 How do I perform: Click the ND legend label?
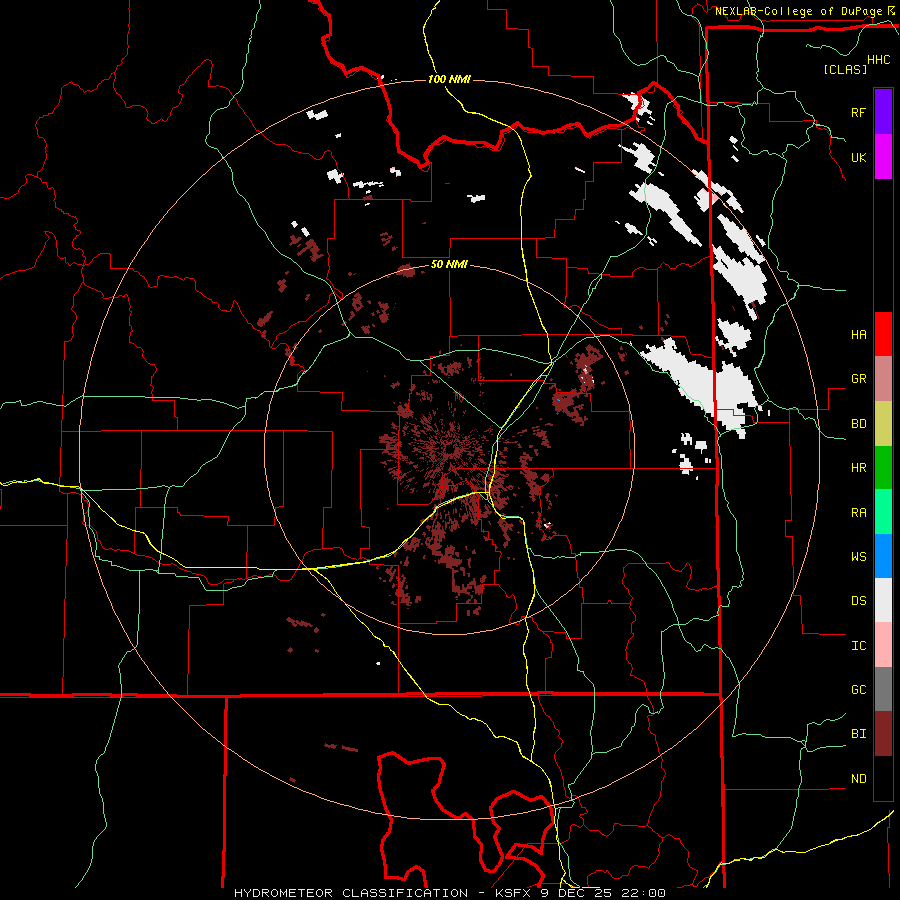pos(858,779)
